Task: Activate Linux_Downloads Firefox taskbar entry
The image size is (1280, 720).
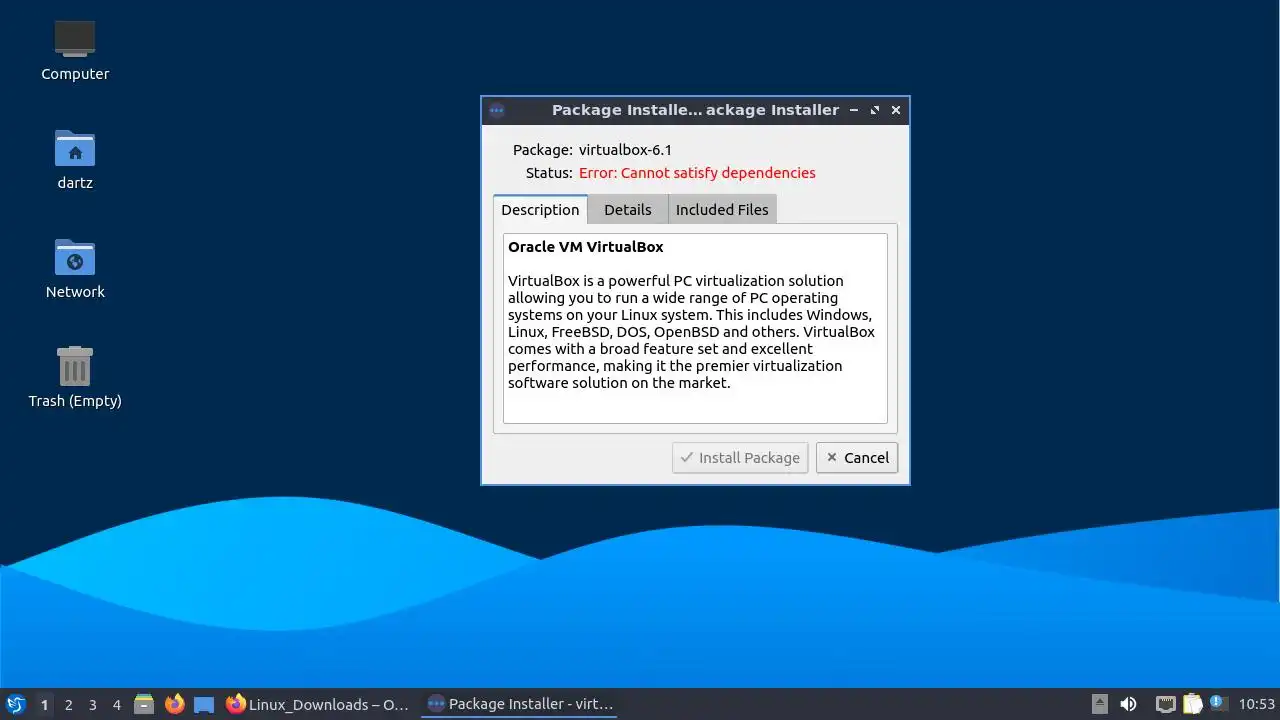Action: (318, 704)
